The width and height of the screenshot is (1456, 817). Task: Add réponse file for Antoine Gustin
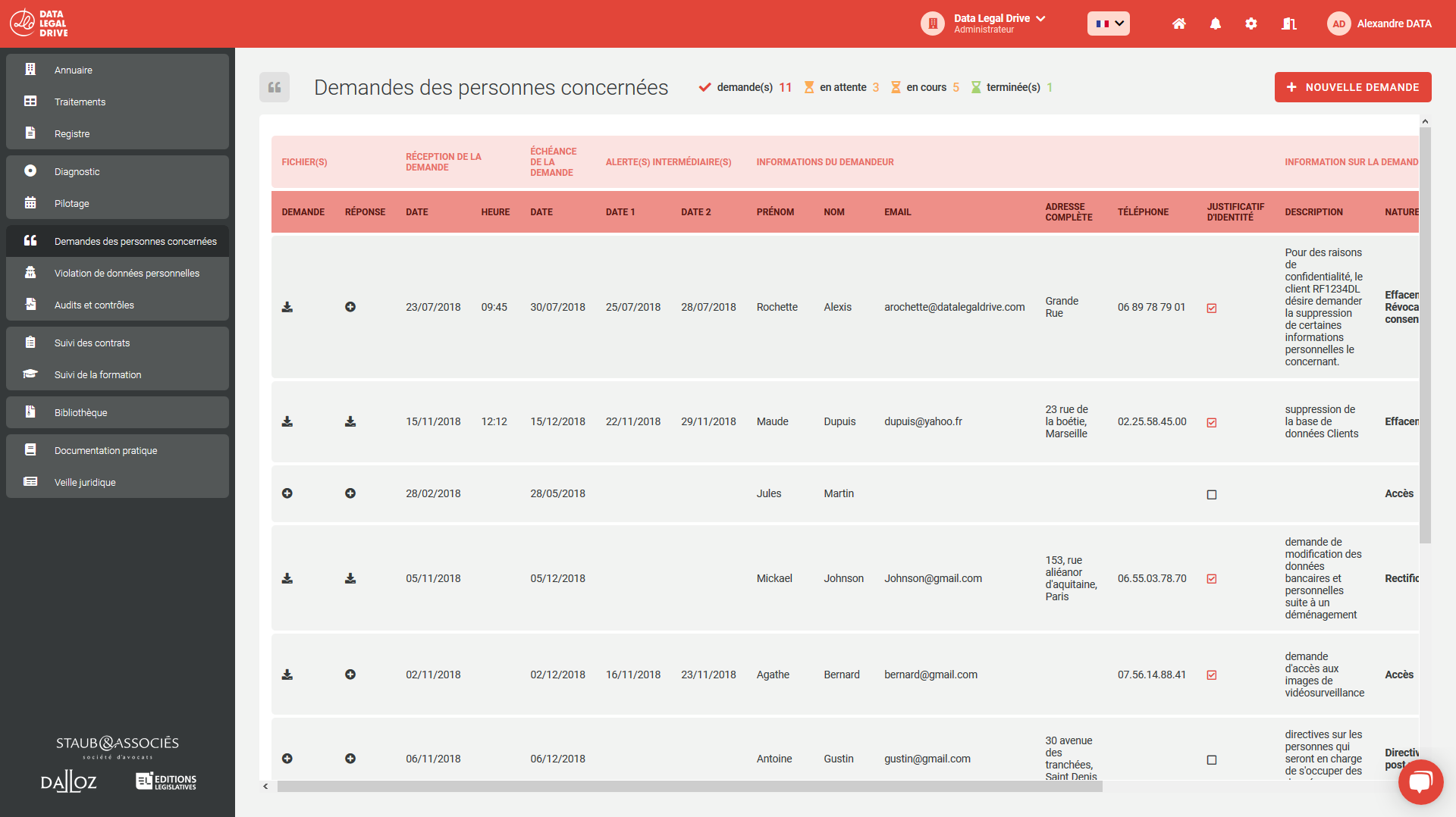[x=350, y=759]
